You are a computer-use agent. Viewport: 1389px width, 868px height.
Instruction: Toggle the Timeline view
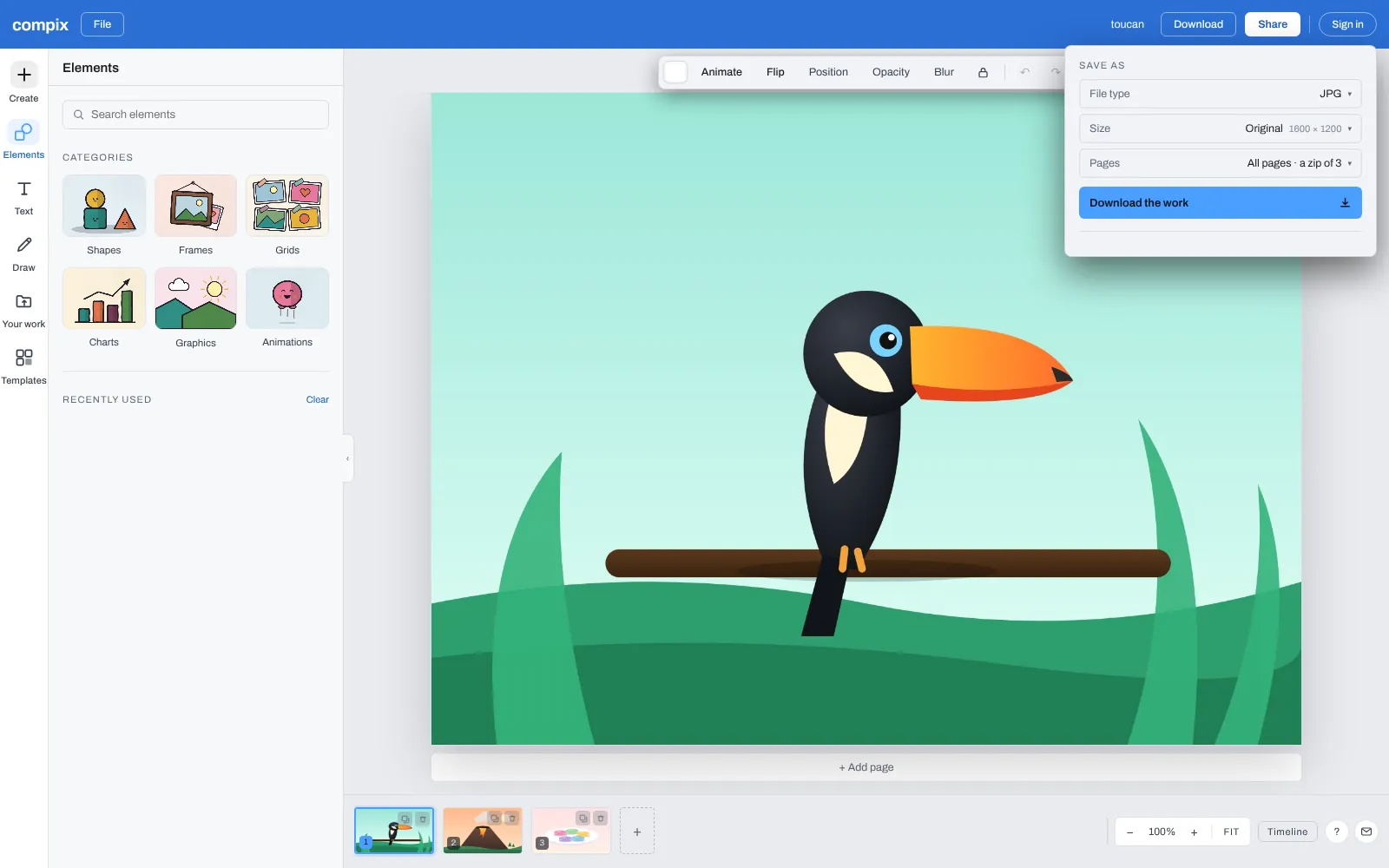click(x=1287, y=832)
